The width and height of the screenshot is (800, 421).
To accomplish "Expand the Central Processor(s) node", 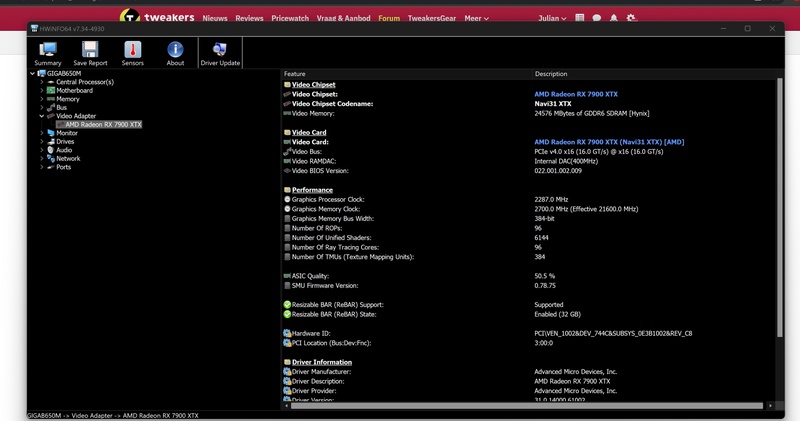I will (42, 82).
